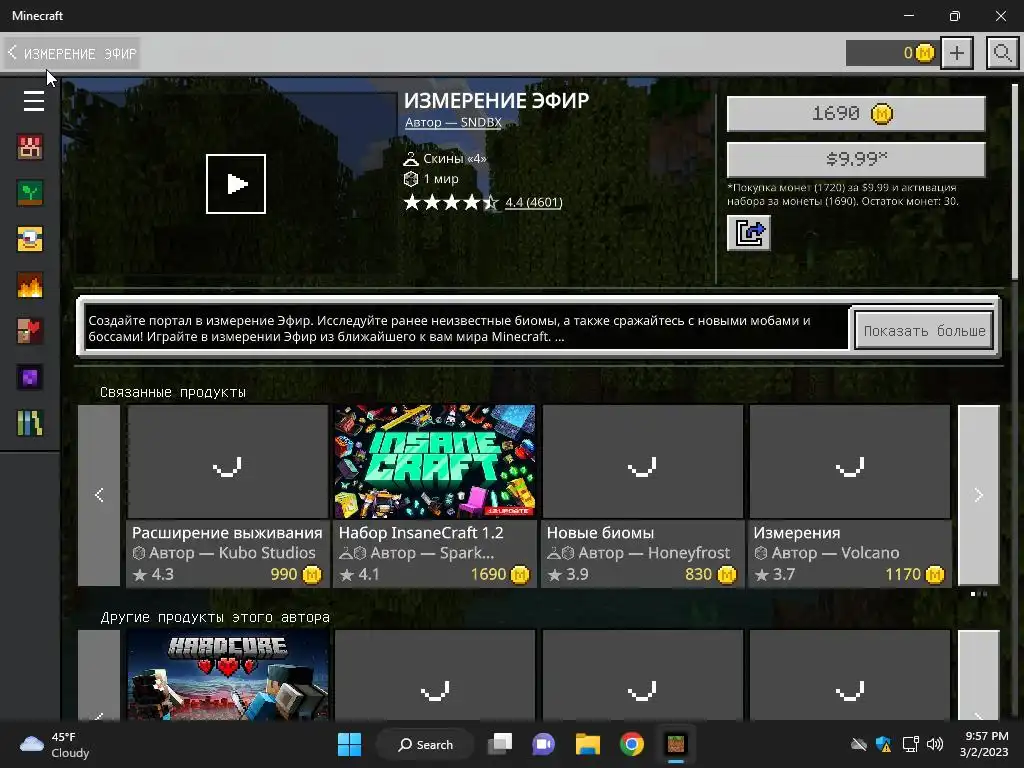Image resolution: width=1024 pixels, height=768 pixels.
Task: Go back via ИЗМЕРЕНИЕ ЭФИР header button
Action: coord(72,53)
